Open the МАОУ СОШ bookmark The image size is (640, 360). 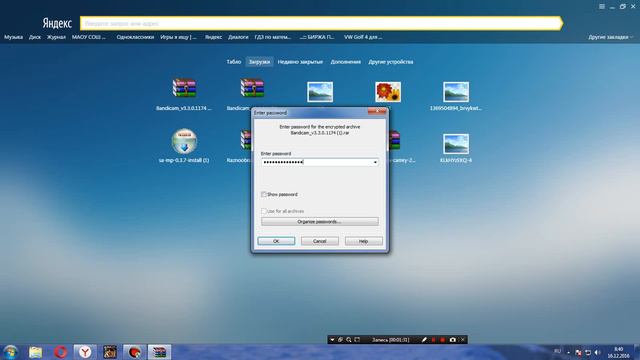tap(89, 37)
